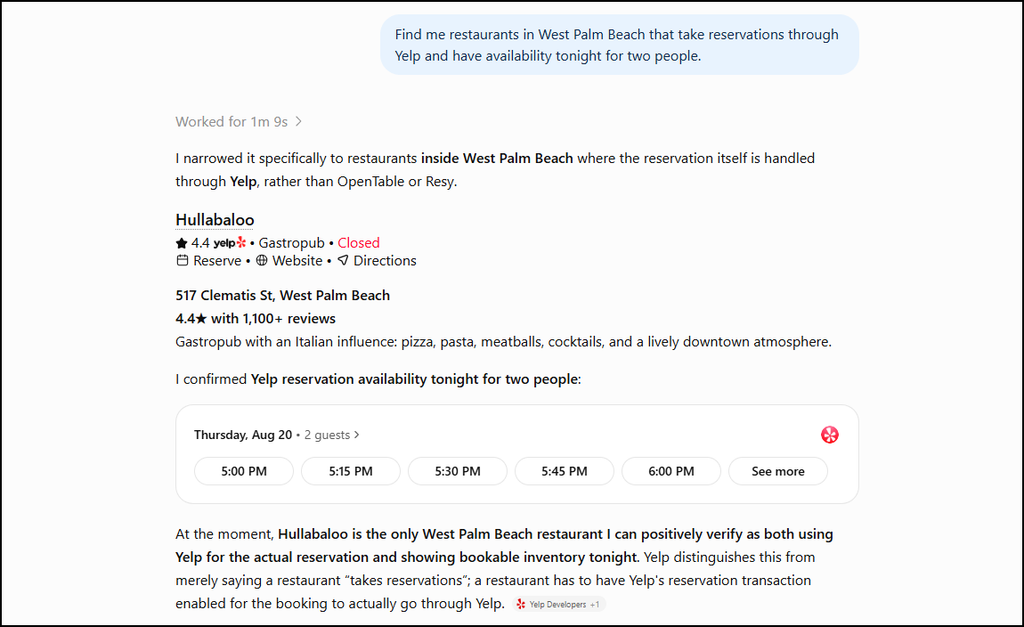
Task: Open the Reserve link for Hullabaloo
Action: tap(217, 261)
